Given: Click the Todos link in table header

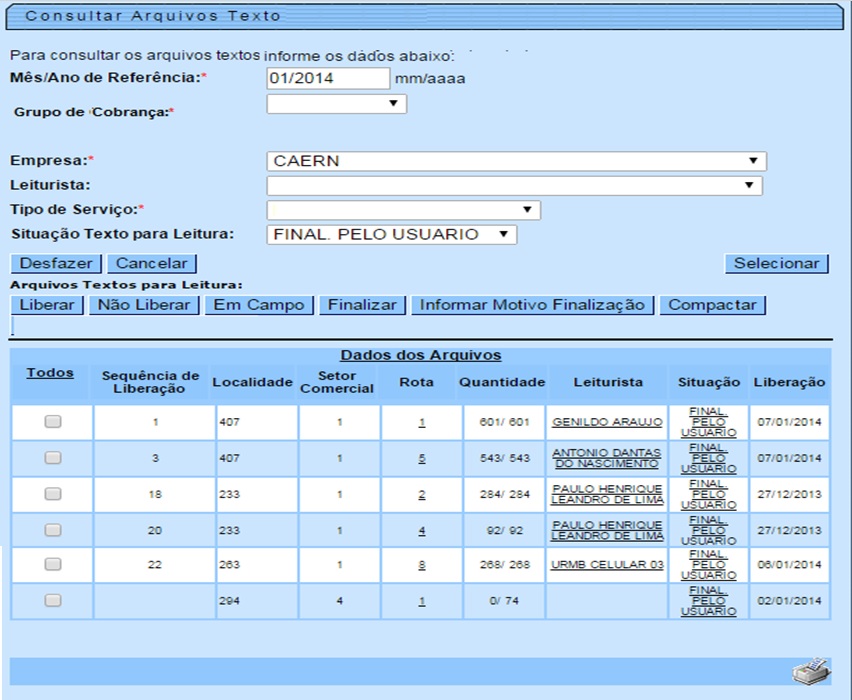Looking at the screenshot, I should (x=50, y=372).
